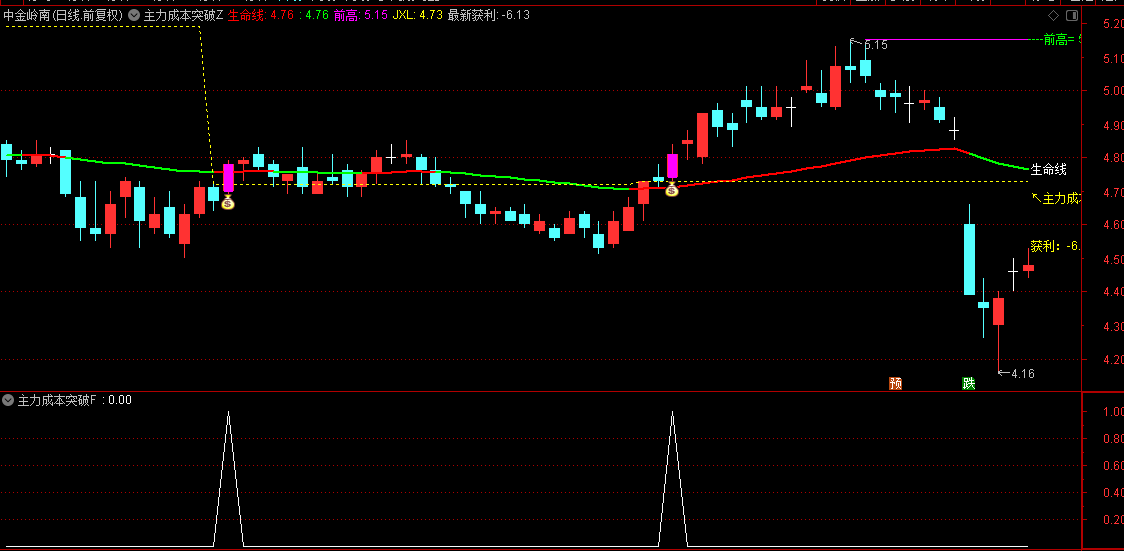Click the yellow 获利 label at right
This screenshot has width=1124, height=551.
coord(1055,246)
